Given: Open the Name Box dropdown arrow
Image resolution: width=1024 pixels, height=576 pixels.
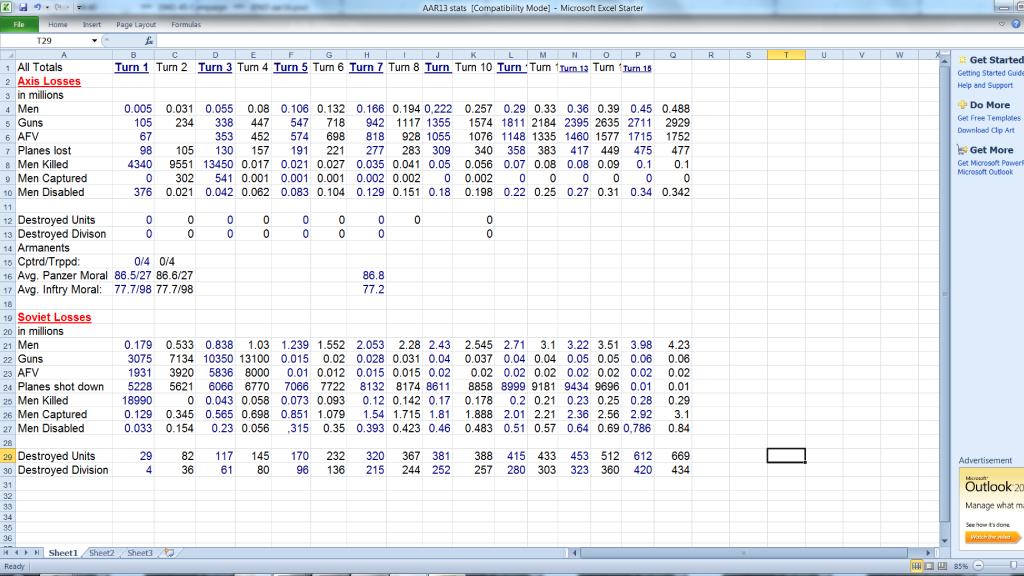Looking at the screenshot, I should click(x=94, y=41).
